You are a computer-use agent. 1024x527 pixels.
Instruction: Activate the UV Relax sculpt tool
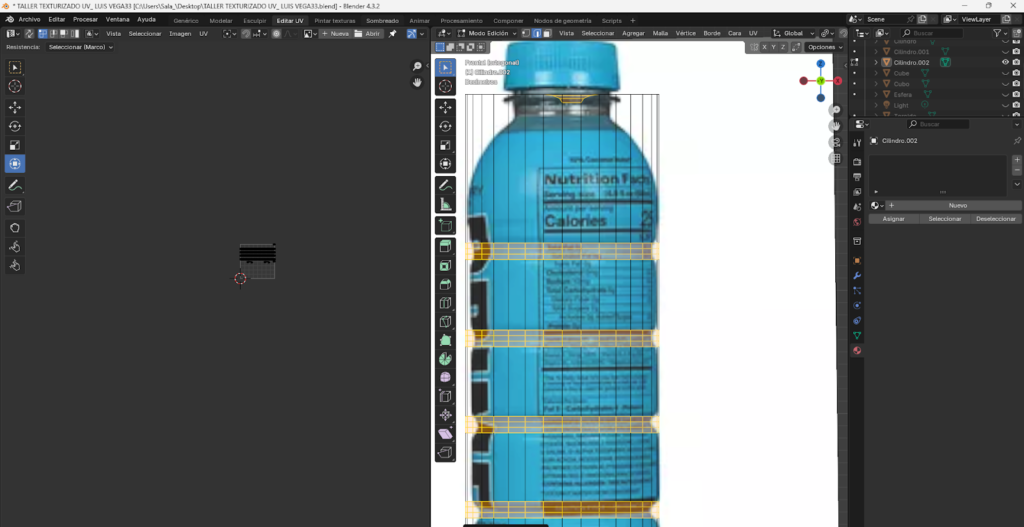15,247
